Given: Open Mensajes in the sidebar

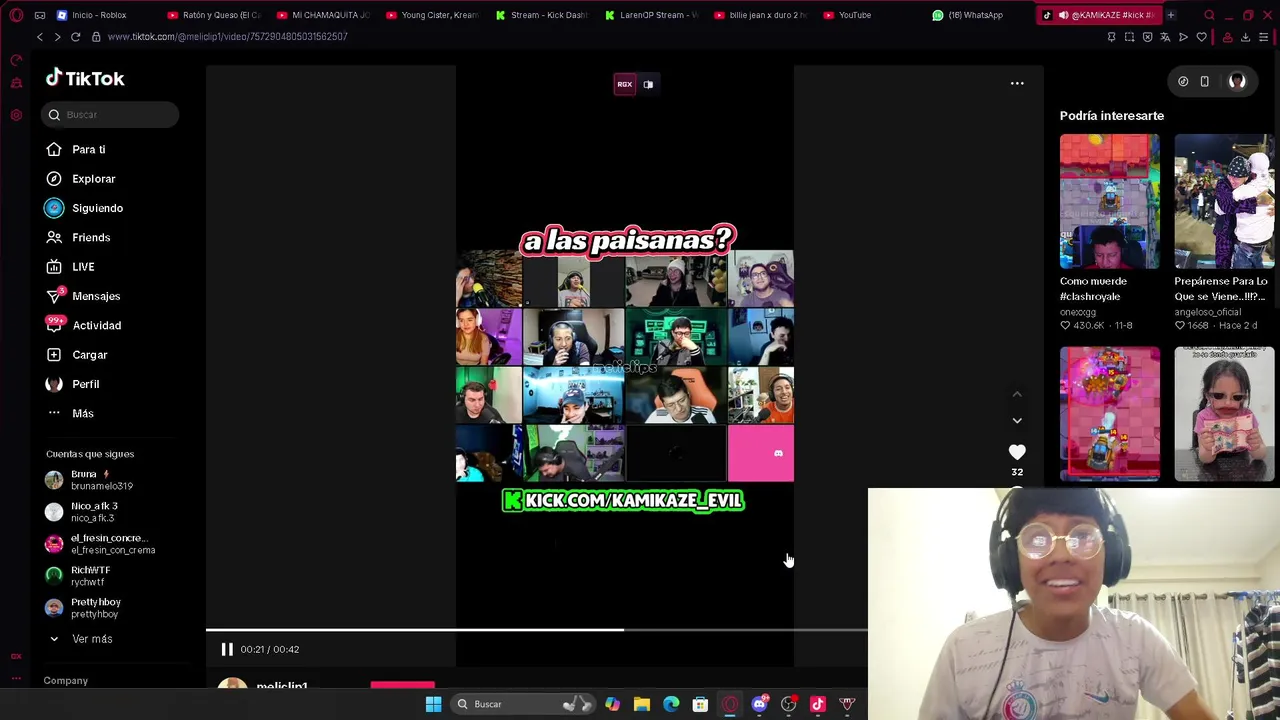Looking at the screenshot, I should point(83,296).
